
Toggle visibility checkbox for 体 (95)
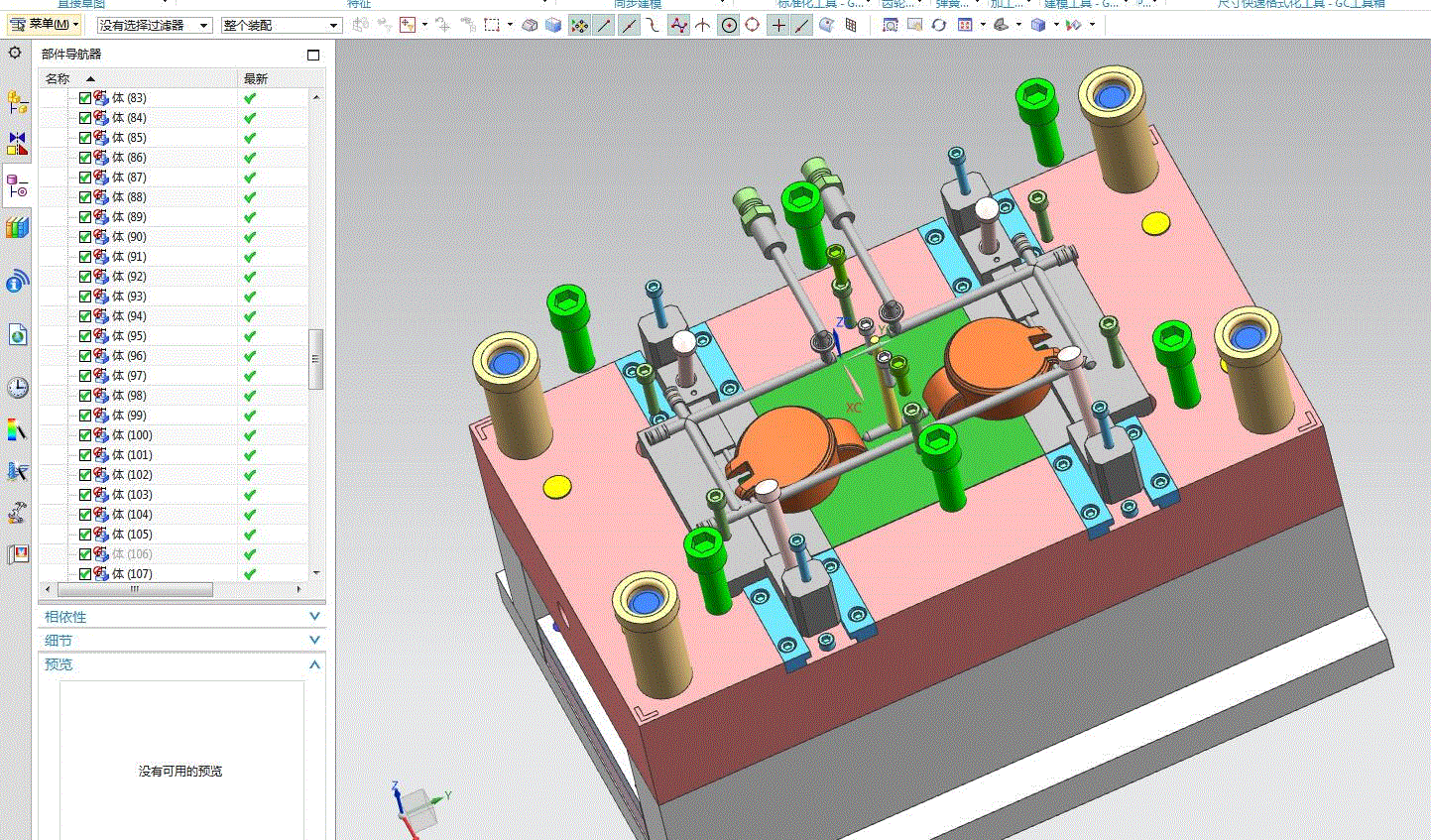85,336
